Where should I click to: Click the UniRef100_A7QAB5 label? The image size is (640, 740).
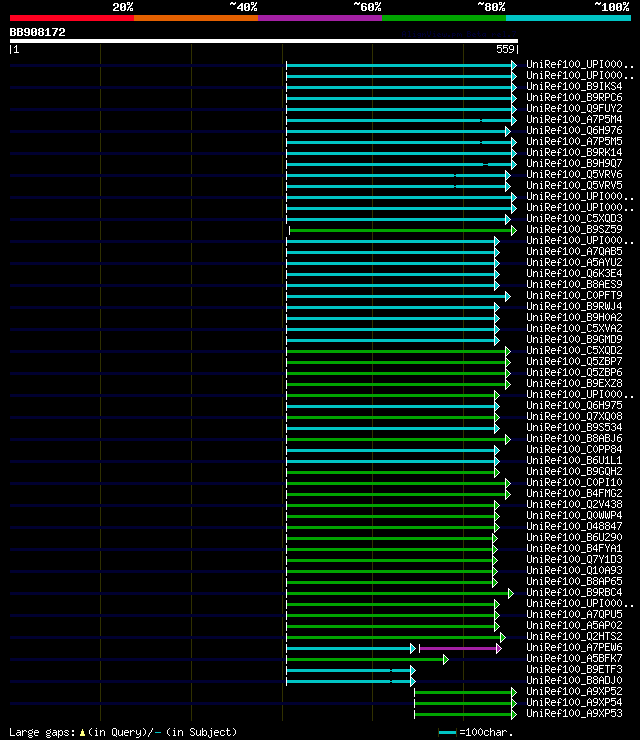point(574,252)
